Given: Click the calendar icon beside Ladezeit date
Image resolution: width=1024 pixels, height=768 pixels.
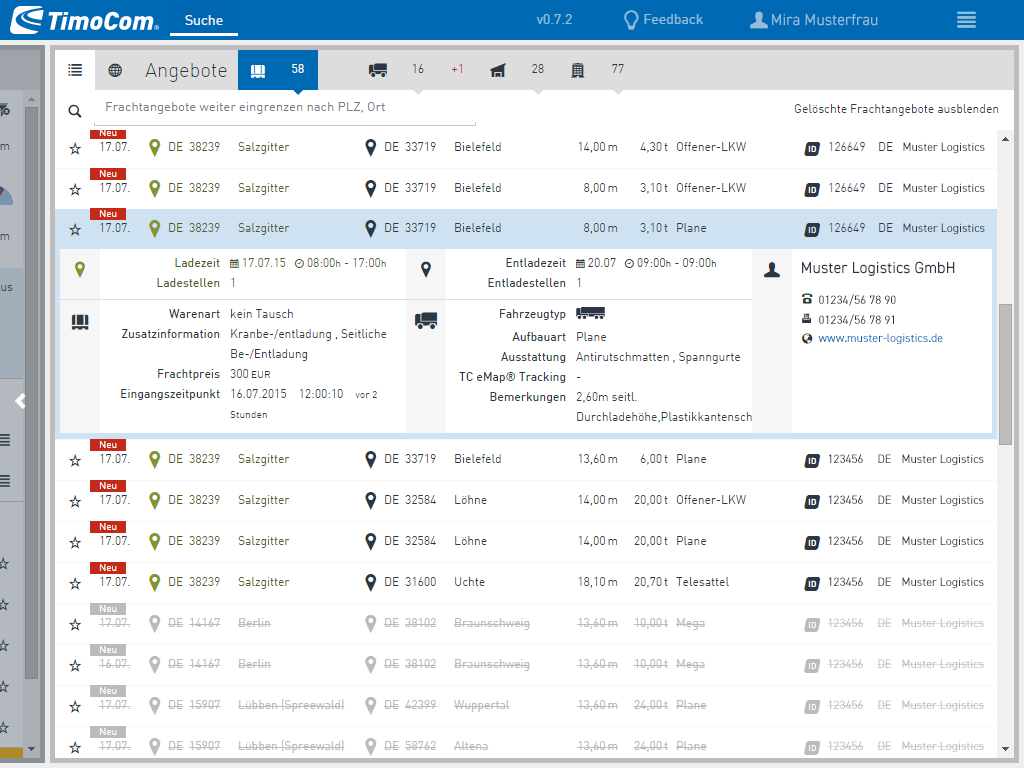Looking at the screenshot, I should pyautogui.click(x=234, y=264).
